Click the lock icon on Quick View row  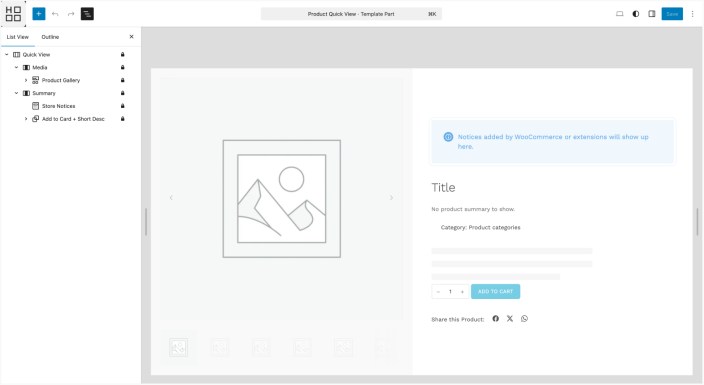123,54
